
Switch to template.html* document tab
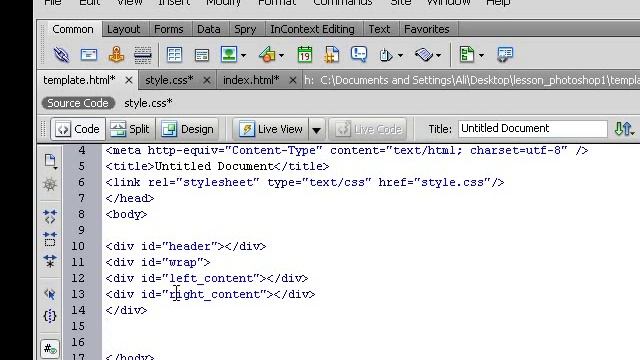point(79,80)
